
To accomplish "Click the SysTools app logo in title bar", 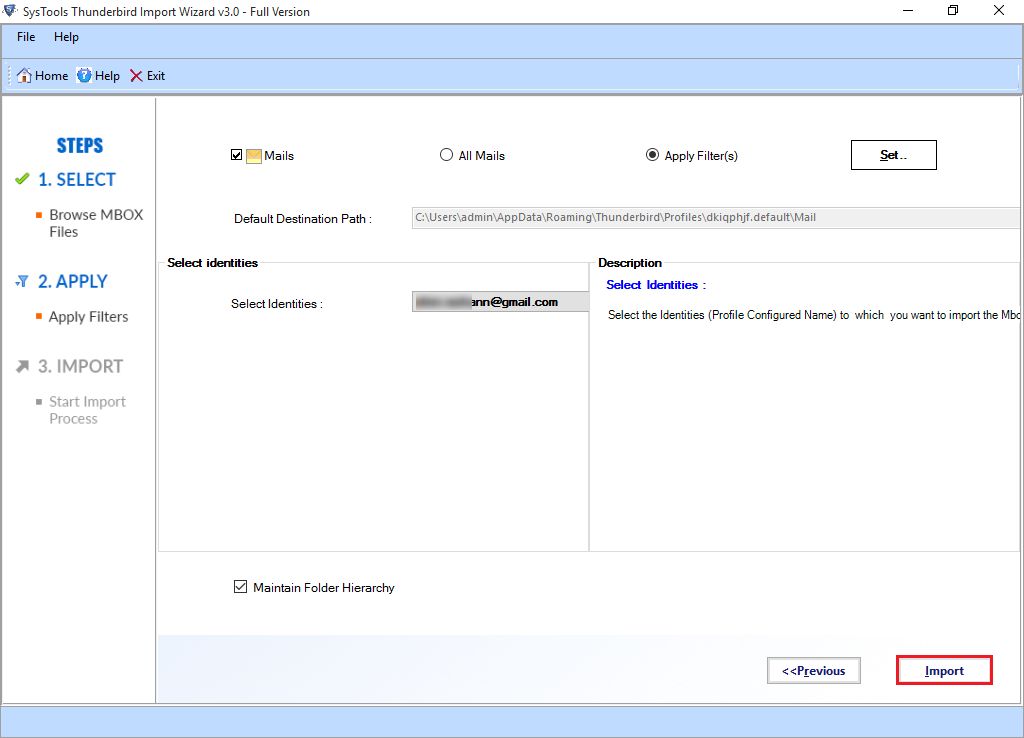I will pyautogui.click(x=10, y=11).
